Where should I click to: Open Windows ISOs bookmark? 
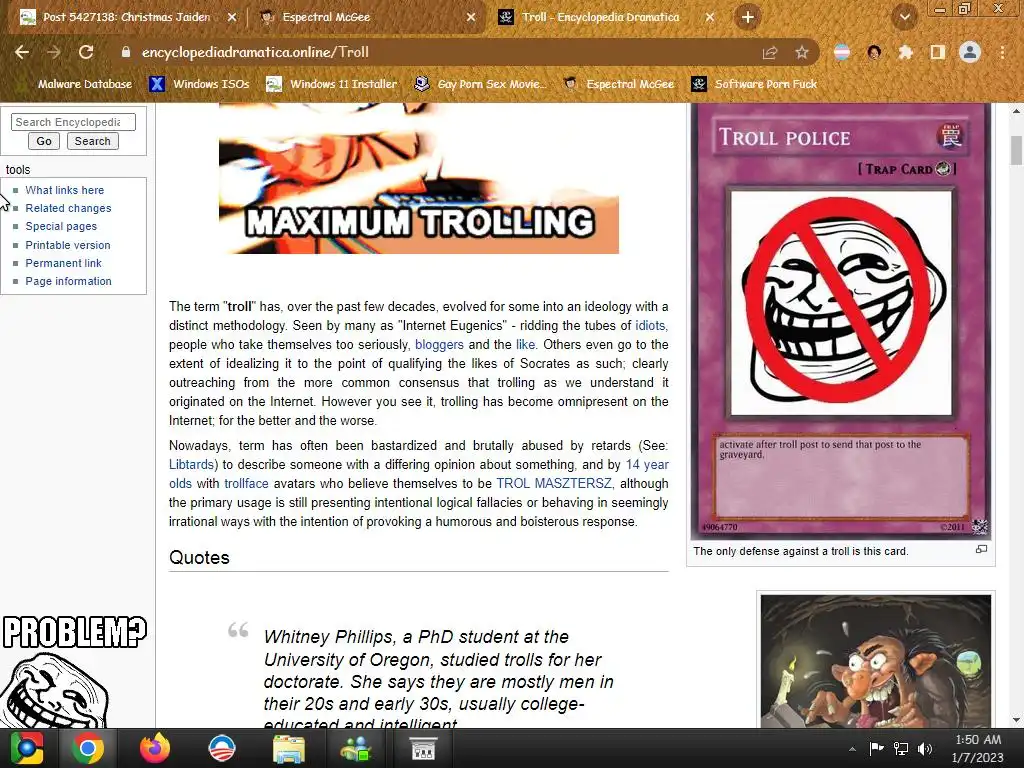pos(199,84)
